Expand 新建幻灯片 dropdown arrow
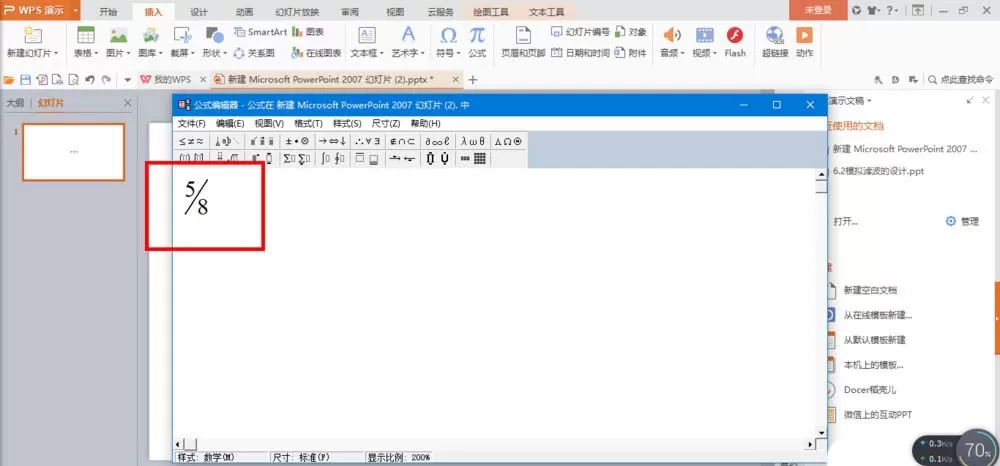1000x466 pixels. [56, 54]
